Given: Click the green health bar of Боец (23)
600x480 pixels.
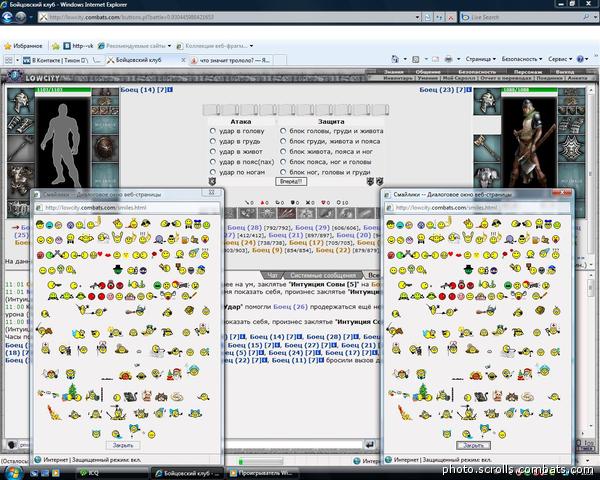Looking at the screenshot, I should click(529, 90).
